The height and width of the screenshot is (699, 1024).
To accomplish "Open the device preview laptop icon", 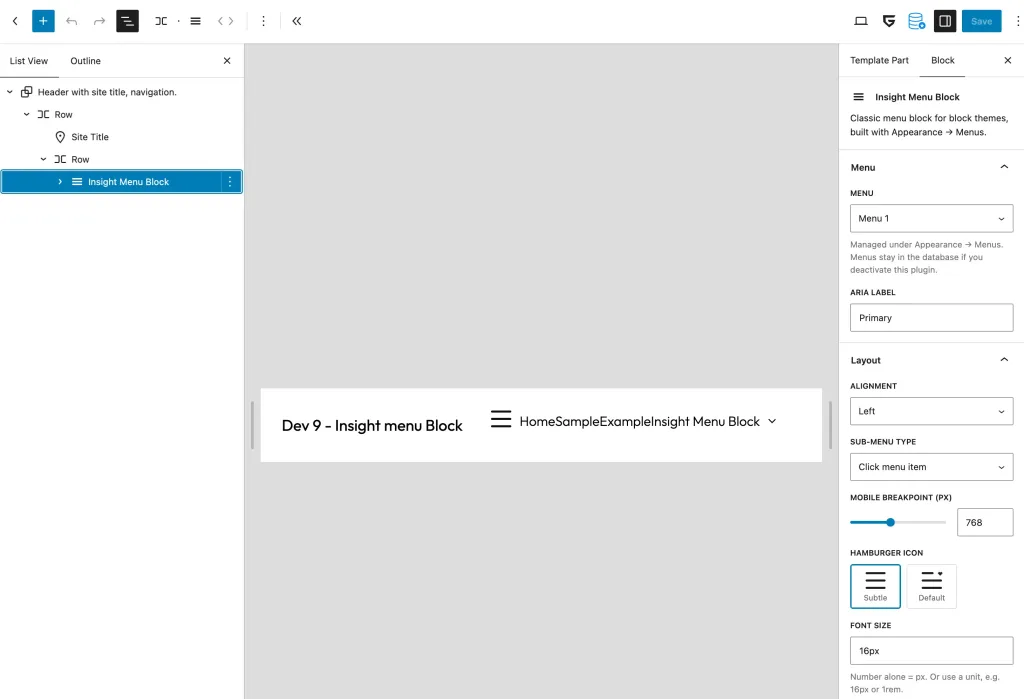I will pyautogui.click(x=861, y=21).
